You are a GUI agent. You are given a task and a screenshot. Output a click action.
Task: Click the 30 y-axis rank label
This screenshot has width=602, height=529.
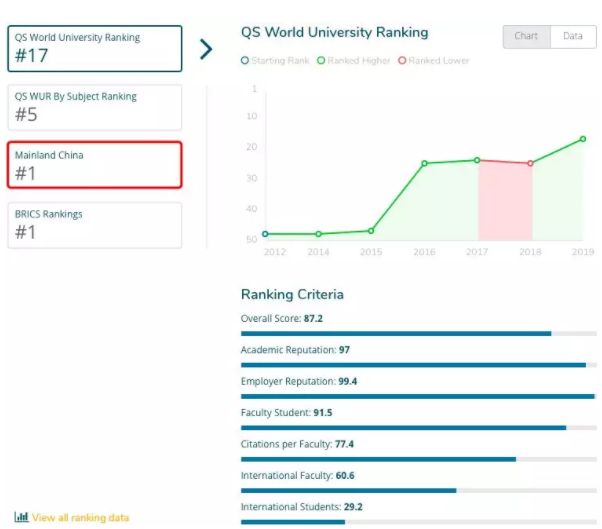click(x=252, y=179)
